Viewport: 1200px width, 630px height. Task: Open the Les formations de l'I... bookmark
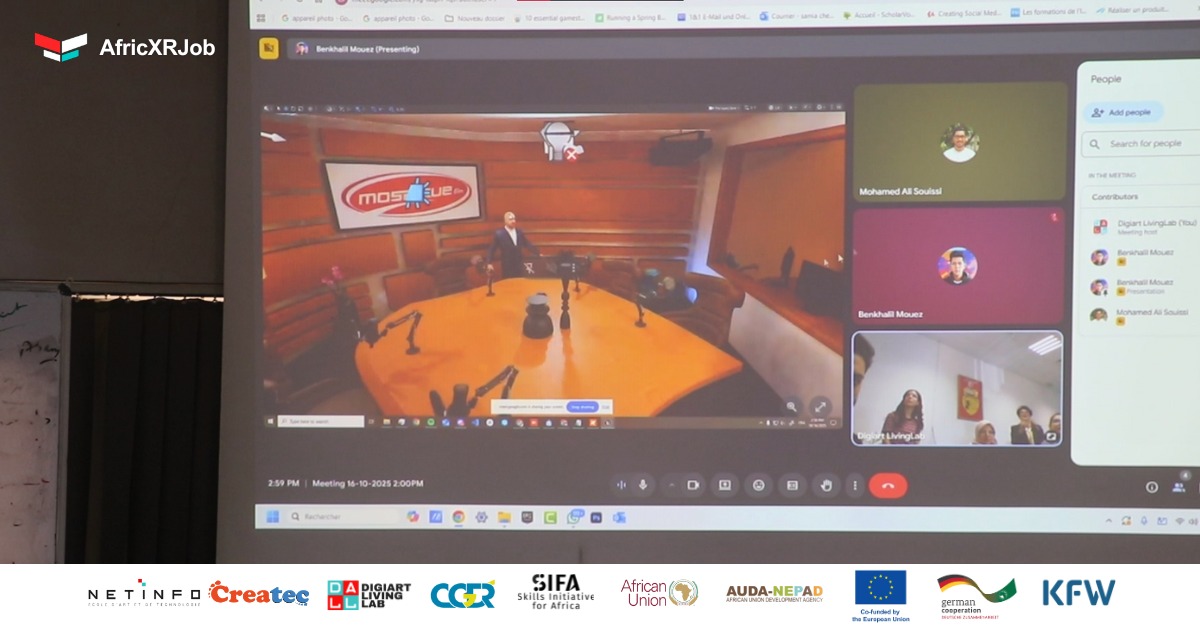tap(1047, 13)
